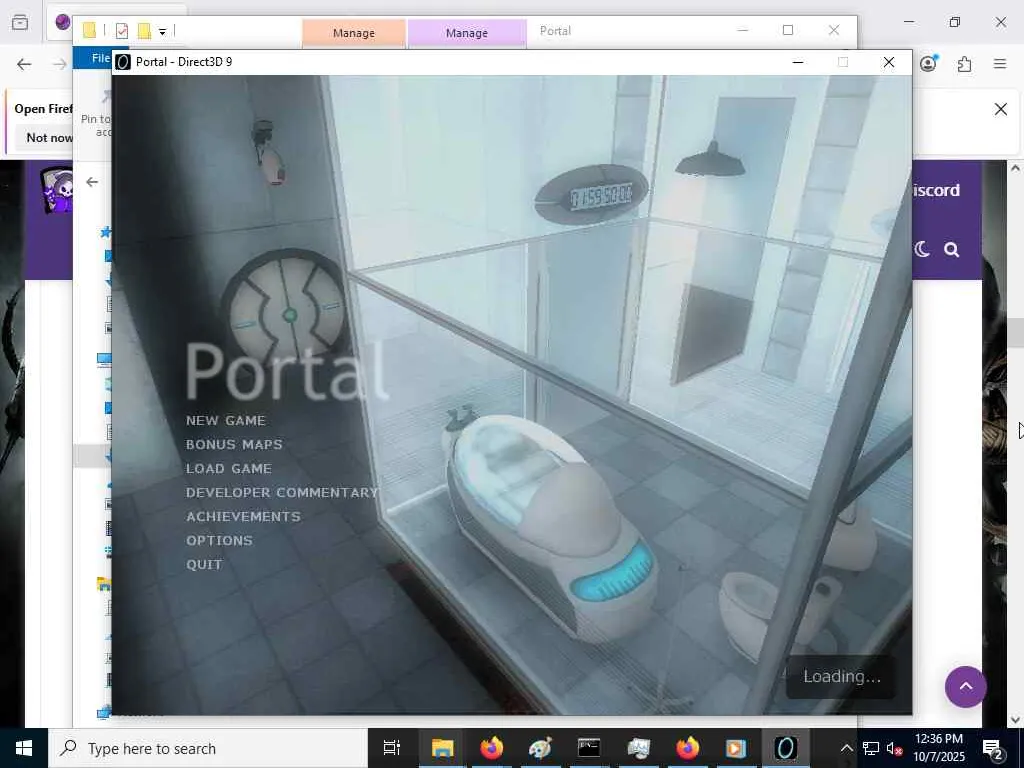Screen dimensions: 1024x768
Task: Open Firefox tab overview icon
Action: (x=20, y=22)
